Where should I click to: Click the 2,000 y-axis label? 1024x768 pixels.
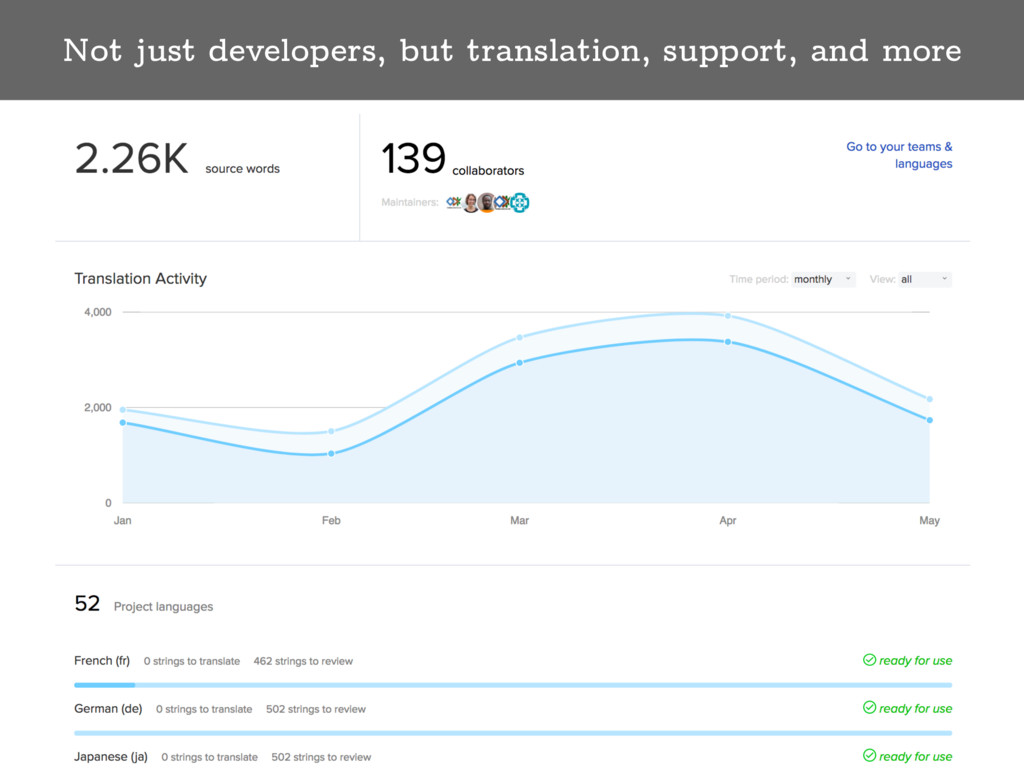point(98,408)
